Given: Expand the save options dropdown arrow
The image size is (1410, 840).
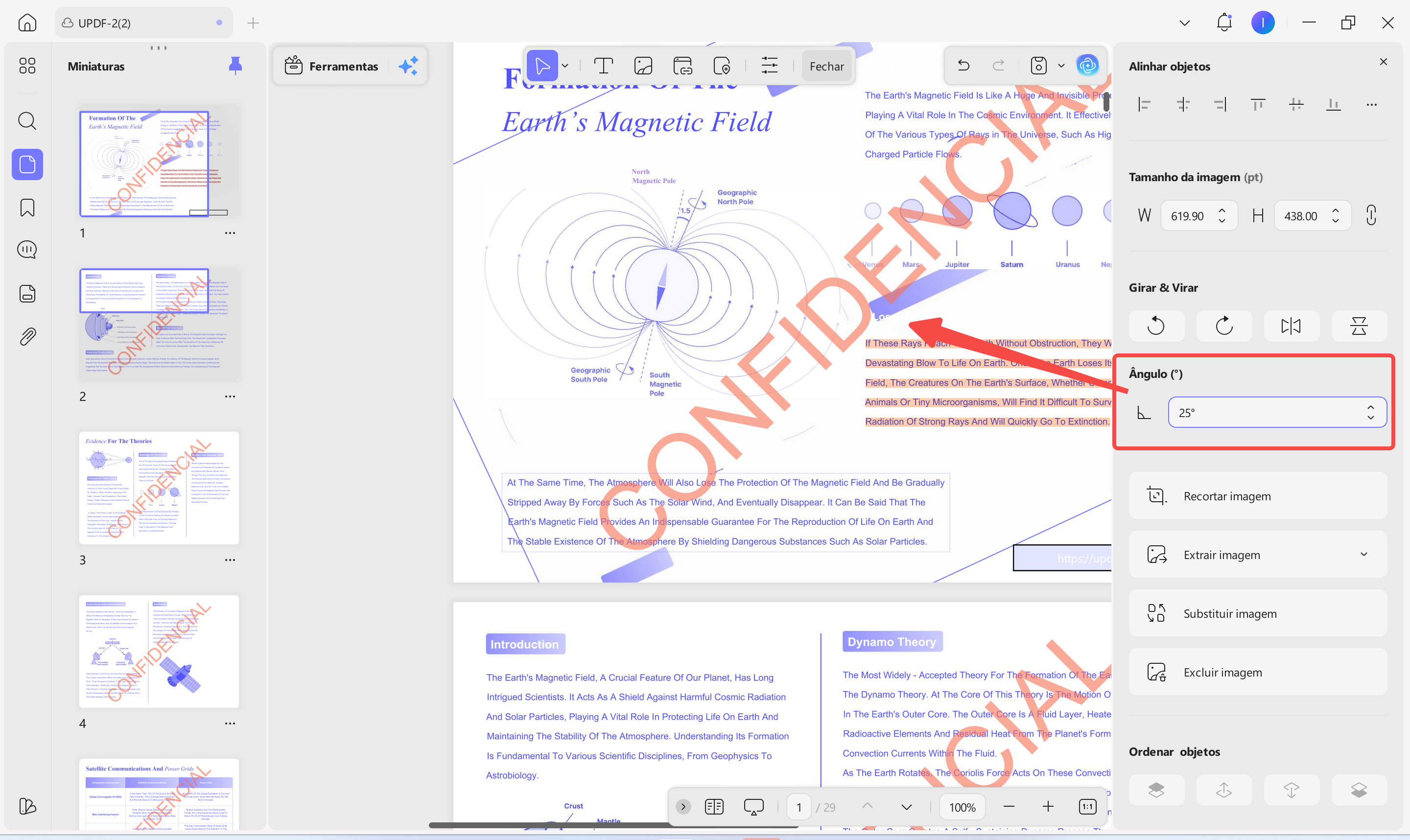Looking at the screenshot, I should [1061, 66].
